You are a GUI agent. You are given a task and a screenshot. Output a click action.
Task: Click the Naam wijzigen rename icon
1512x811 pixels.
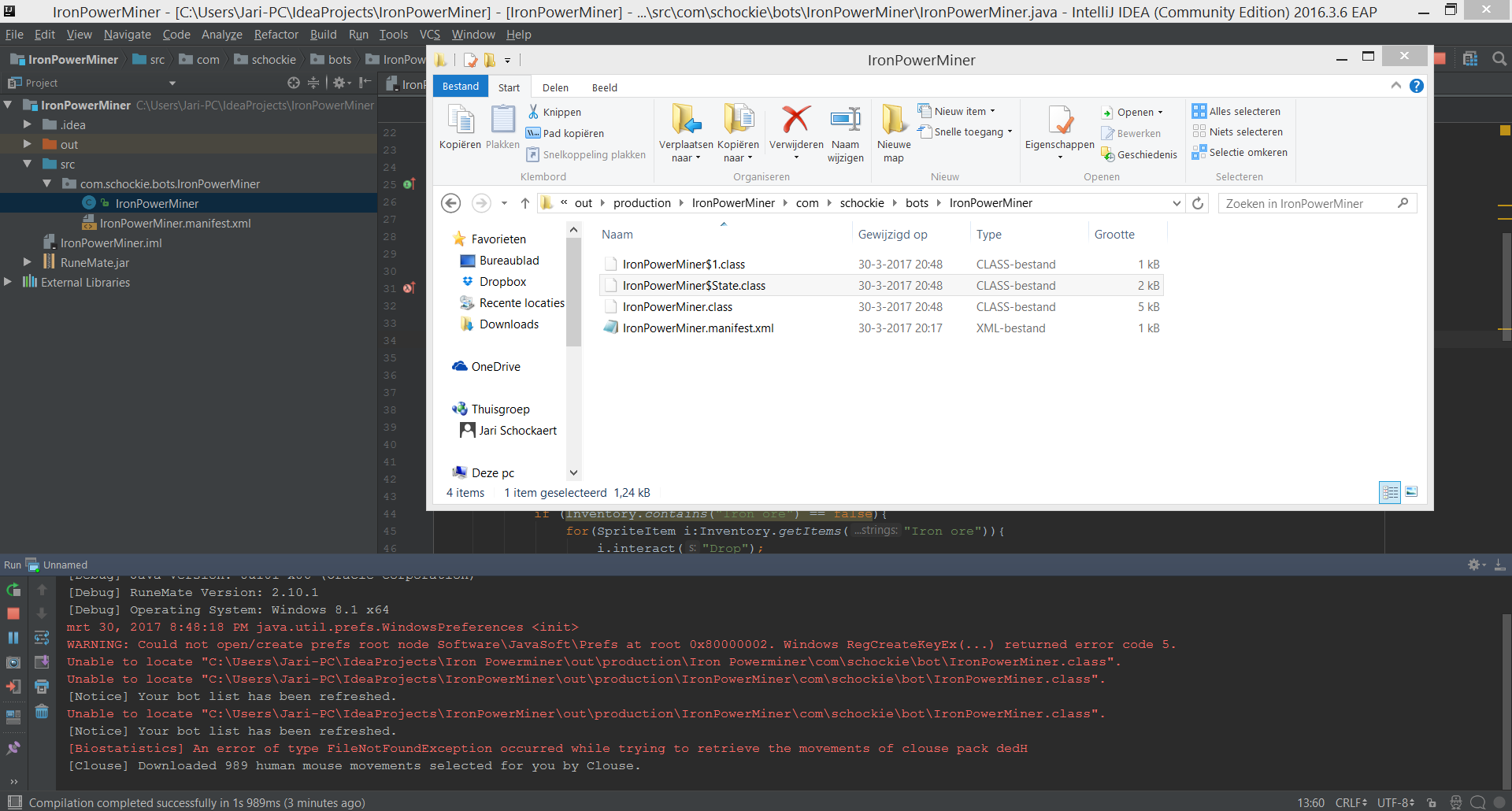(845, 119)
